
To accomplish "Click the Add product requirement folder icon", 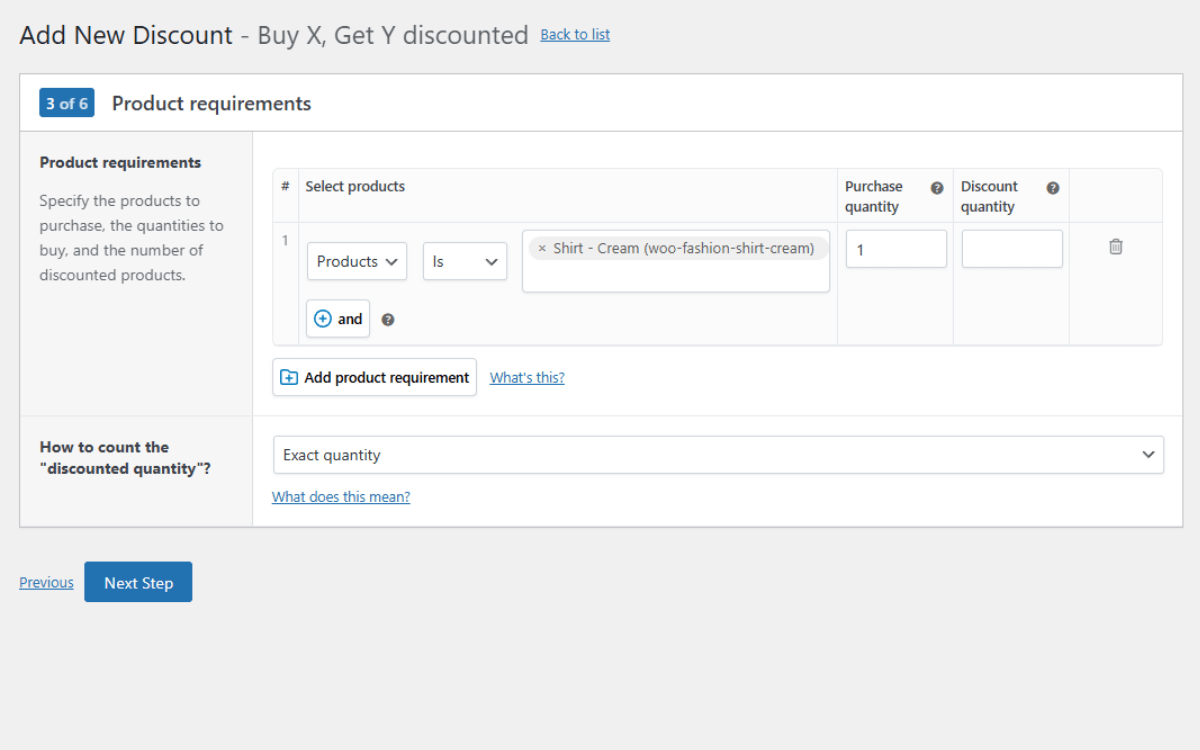I will point(289,377).
